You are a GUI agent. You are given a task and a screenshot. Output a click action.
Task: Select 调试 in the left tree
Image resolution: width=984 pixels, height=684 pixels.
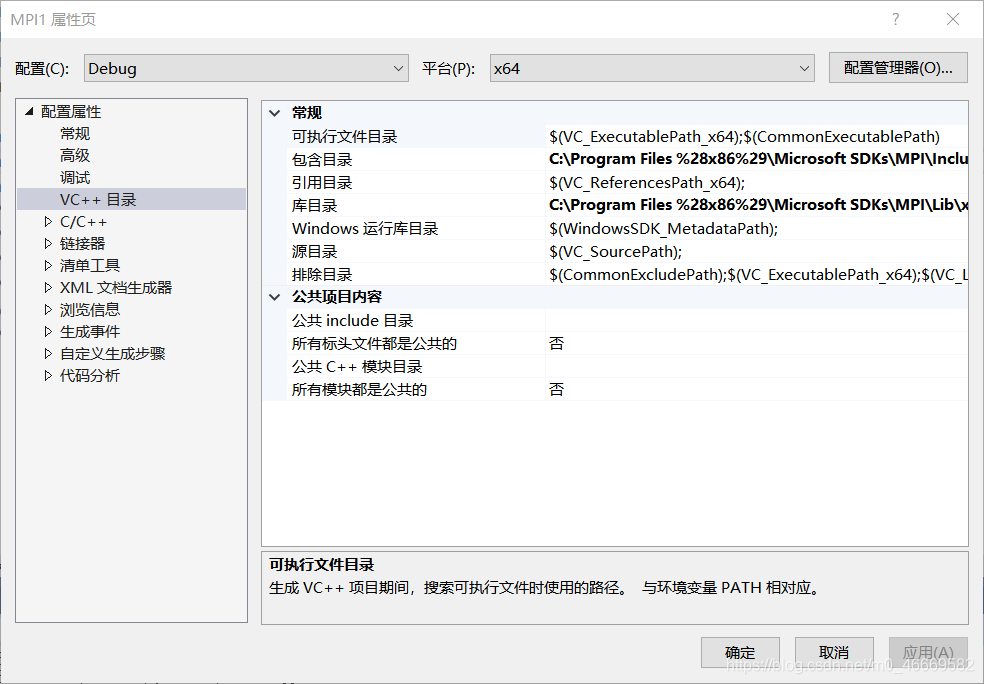point(74,177)
